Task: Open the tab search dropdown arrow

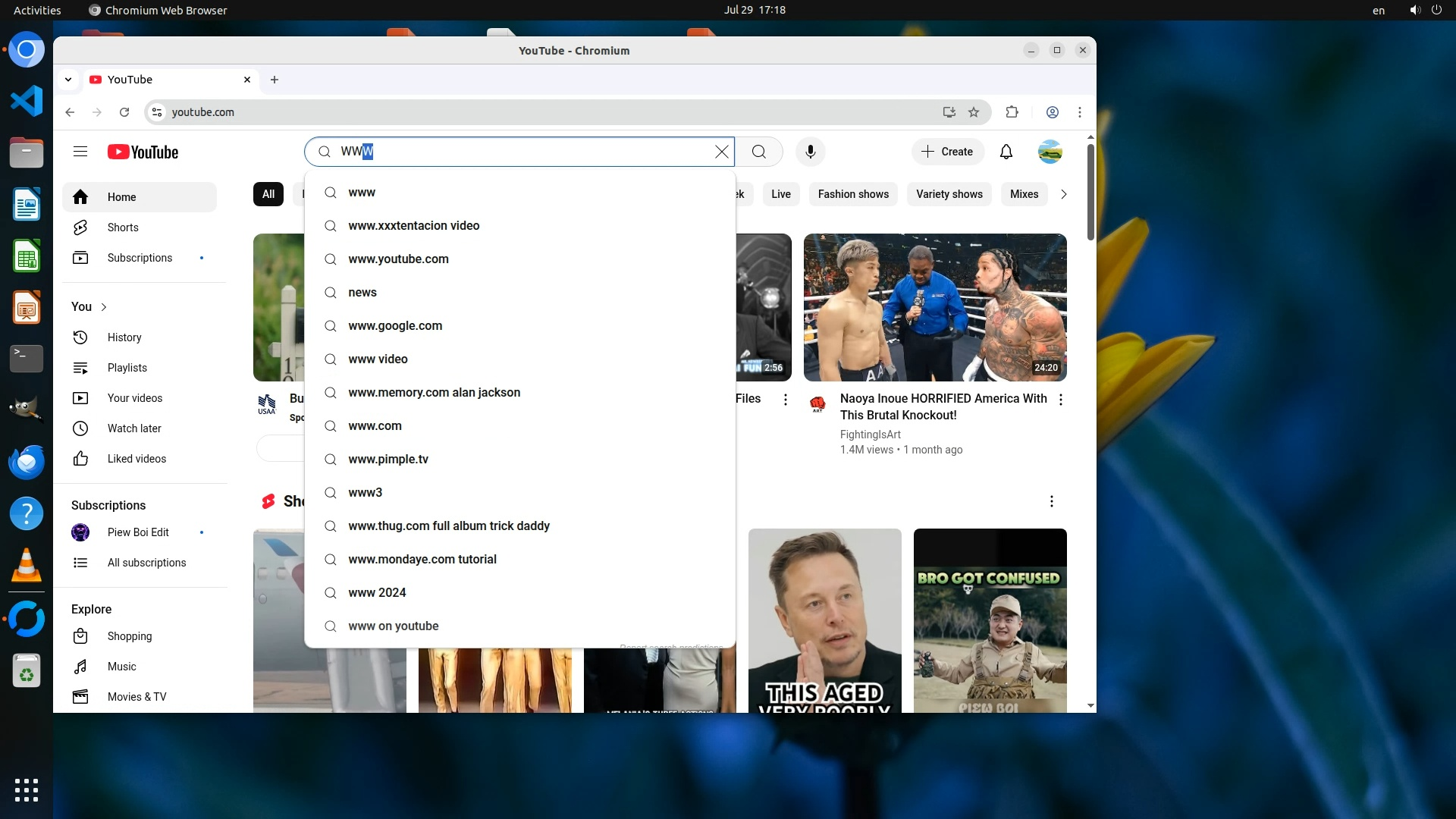Action: [x=68, y=80]
